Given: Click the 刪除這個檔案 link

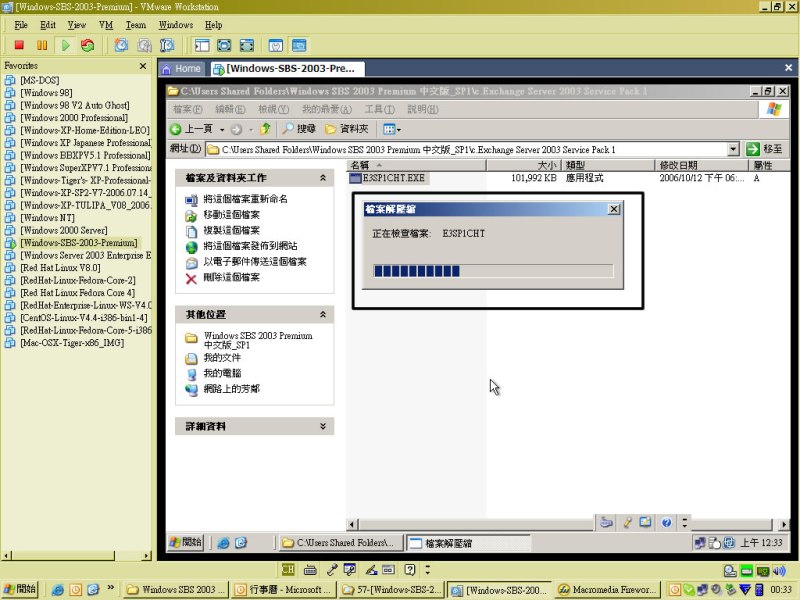Looking at the screenshot, I should tap(231, 278).
